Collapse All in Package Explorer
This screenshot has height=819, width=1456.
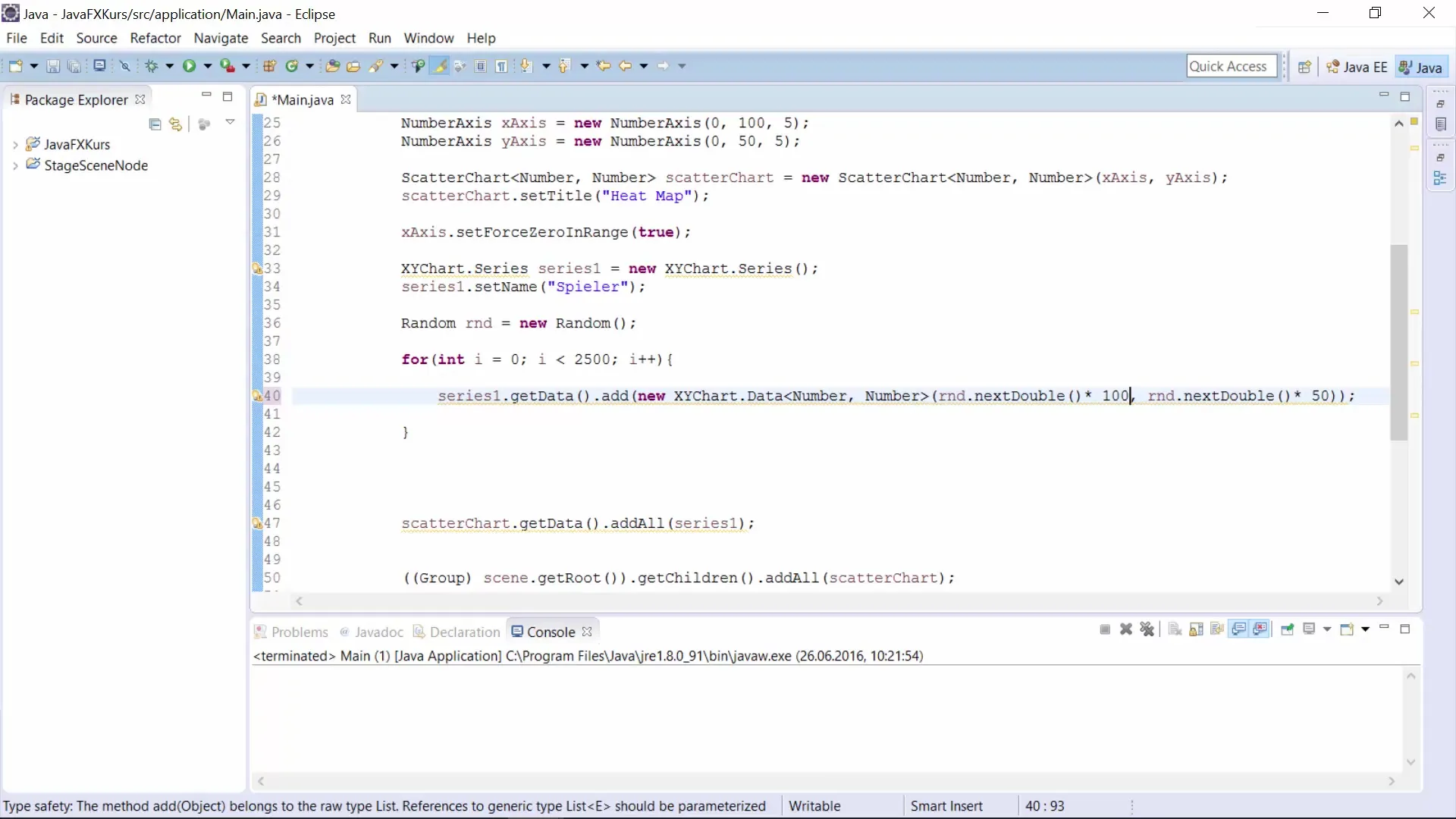click(155, 124)
